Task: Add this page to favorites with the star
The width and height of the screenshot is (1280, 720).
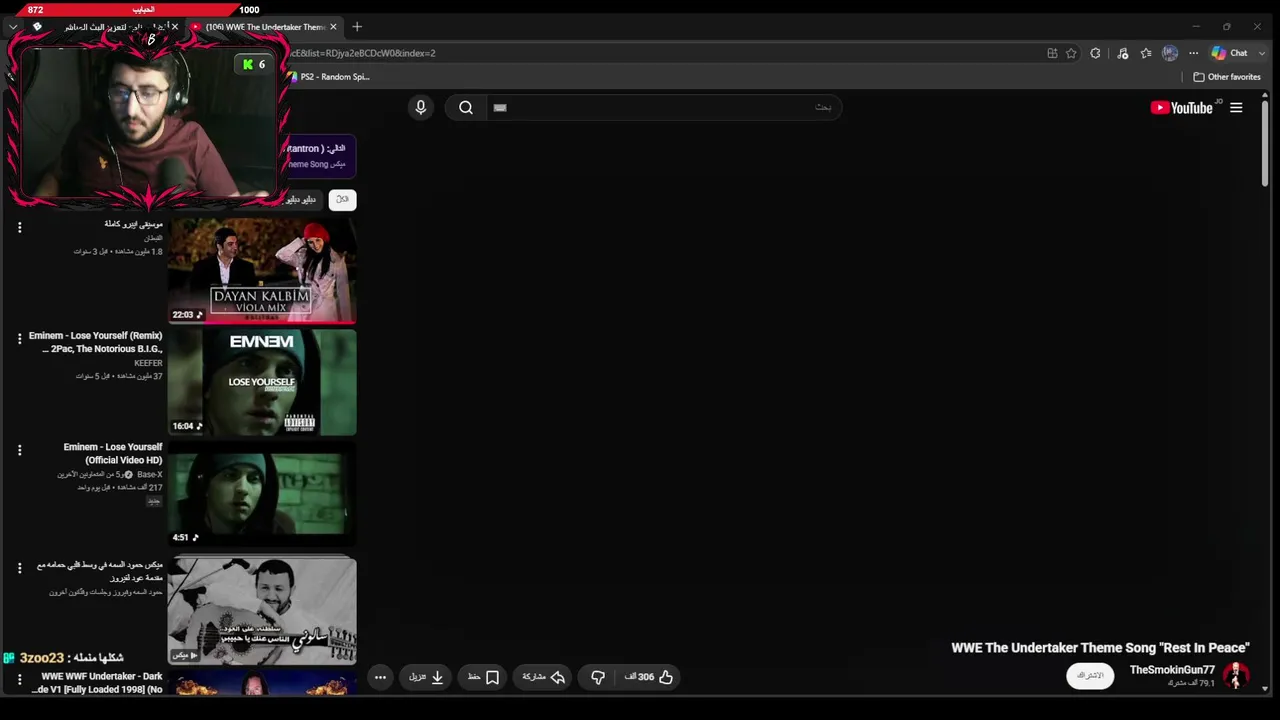Action: pyautogui.click(x=1071, y=53)
